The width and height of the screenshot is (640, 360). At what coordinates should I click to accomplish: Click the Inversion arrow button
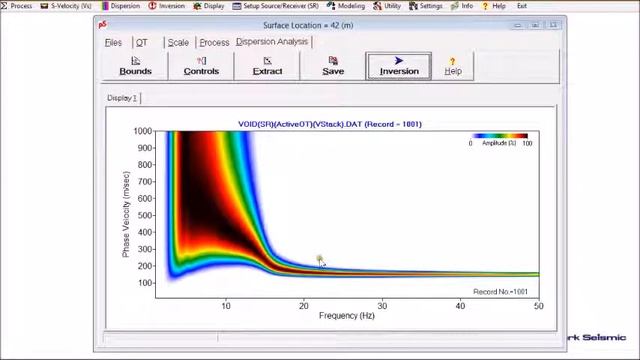(399, 66)
